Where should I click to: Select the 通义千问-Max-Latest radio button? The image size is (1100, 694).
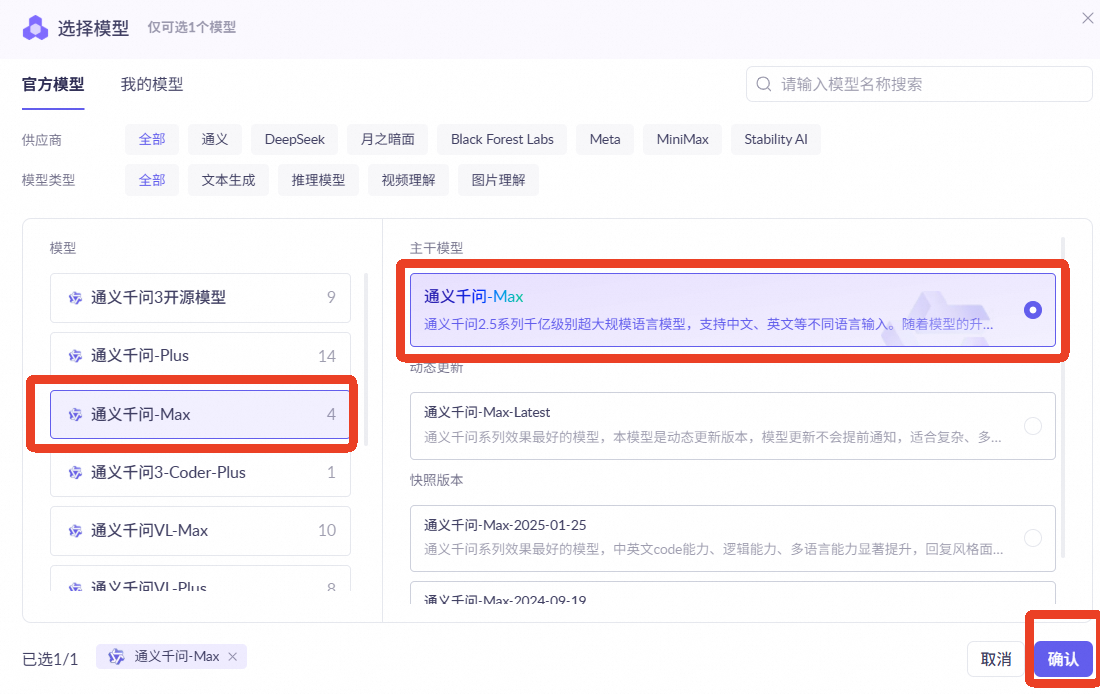click(x=1033, y=426)
